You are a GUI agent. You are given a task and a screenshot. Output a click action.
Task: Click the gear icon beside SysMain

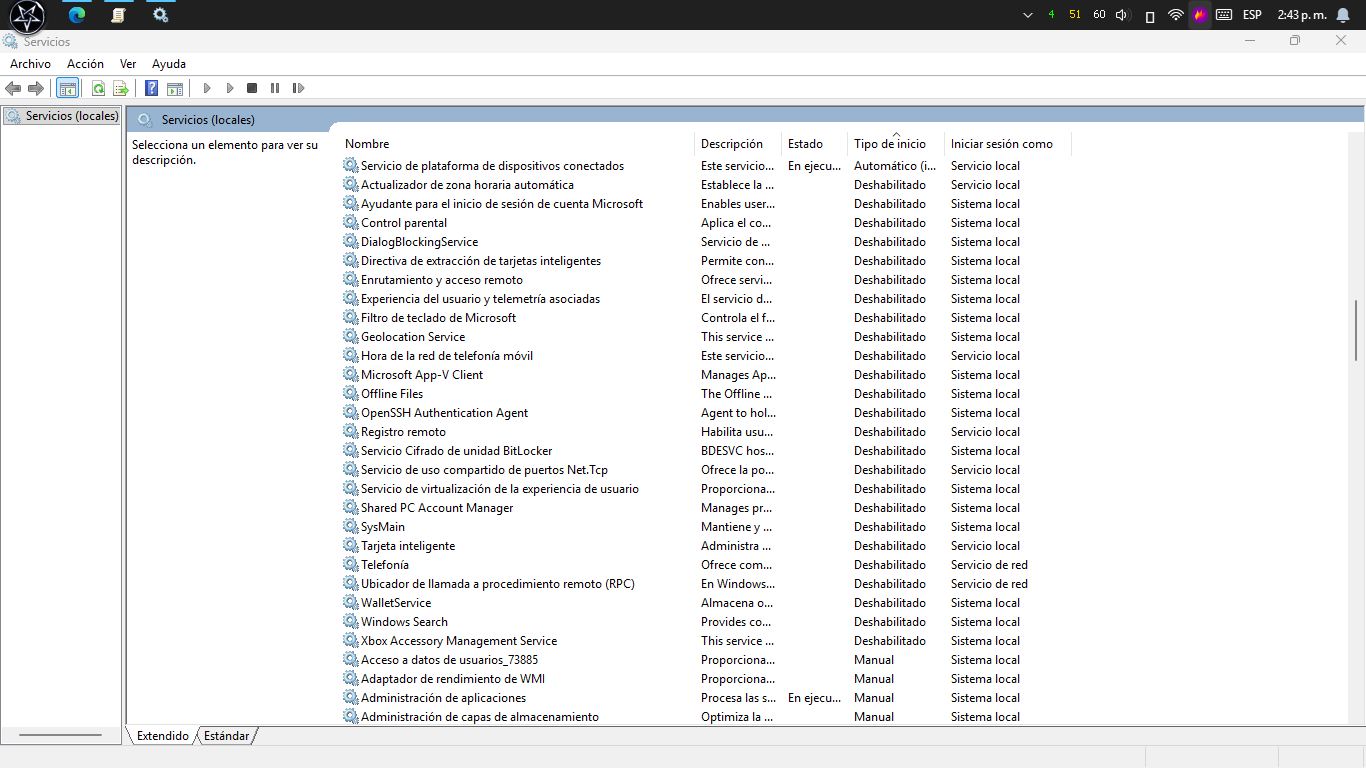point(351,527)
